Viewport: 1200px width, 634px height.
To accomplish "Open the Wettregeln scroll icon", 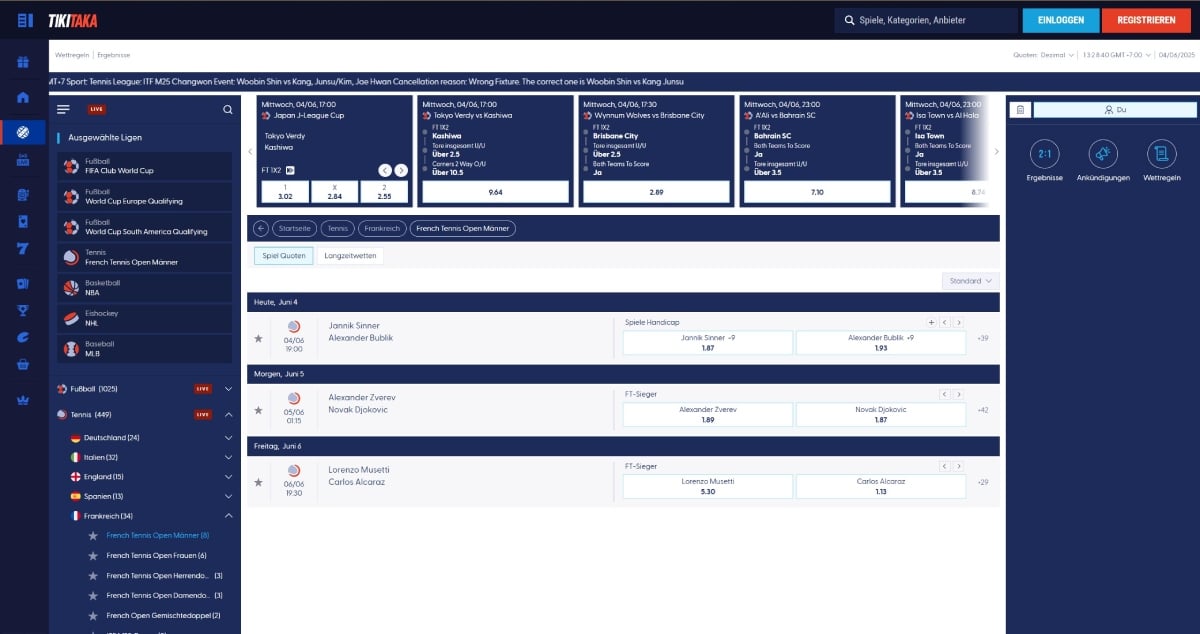I will point(1161,154).
